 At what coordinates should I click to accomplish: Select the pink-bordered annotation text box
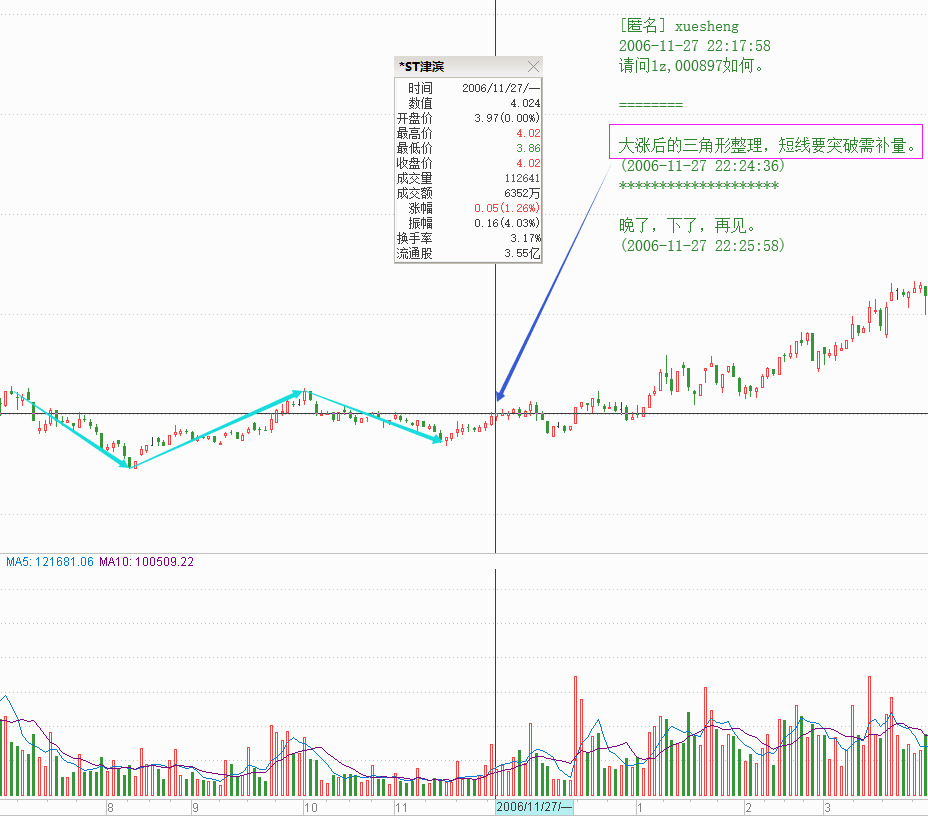point(765,145)
